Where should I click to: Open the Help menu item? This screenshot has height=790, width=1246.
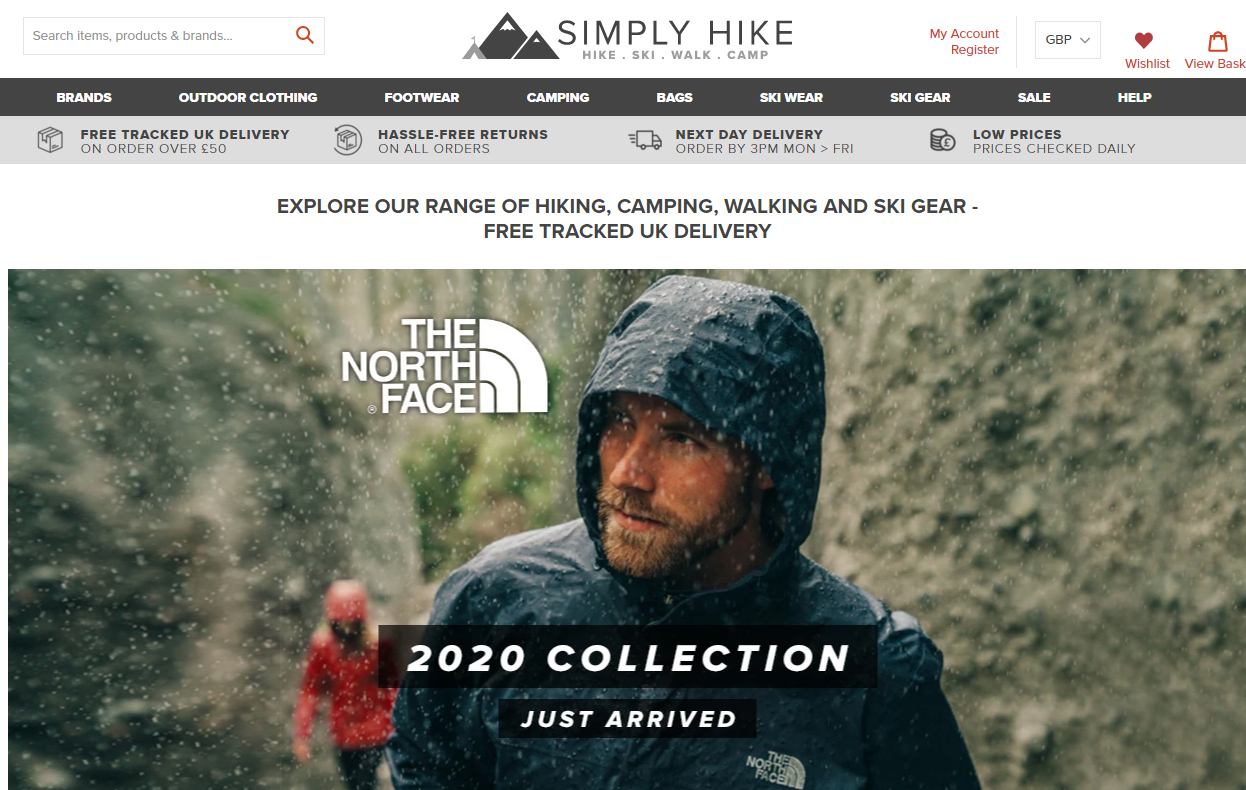pos(1134,97)
